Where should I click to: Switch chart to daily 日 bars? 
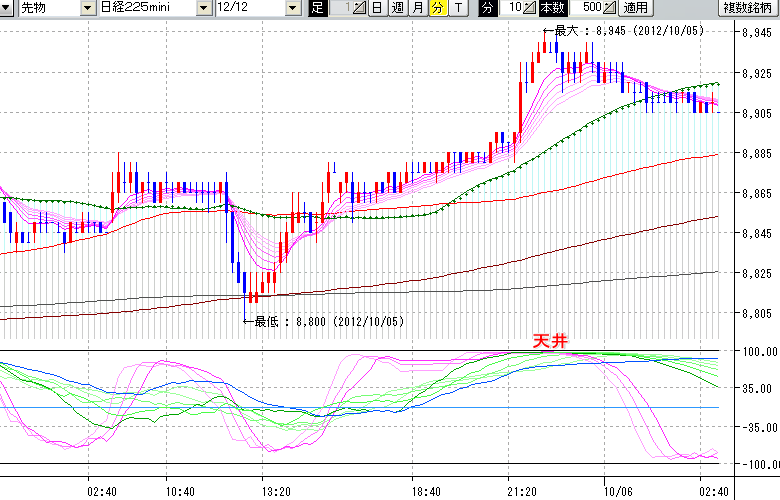point(377,8)
